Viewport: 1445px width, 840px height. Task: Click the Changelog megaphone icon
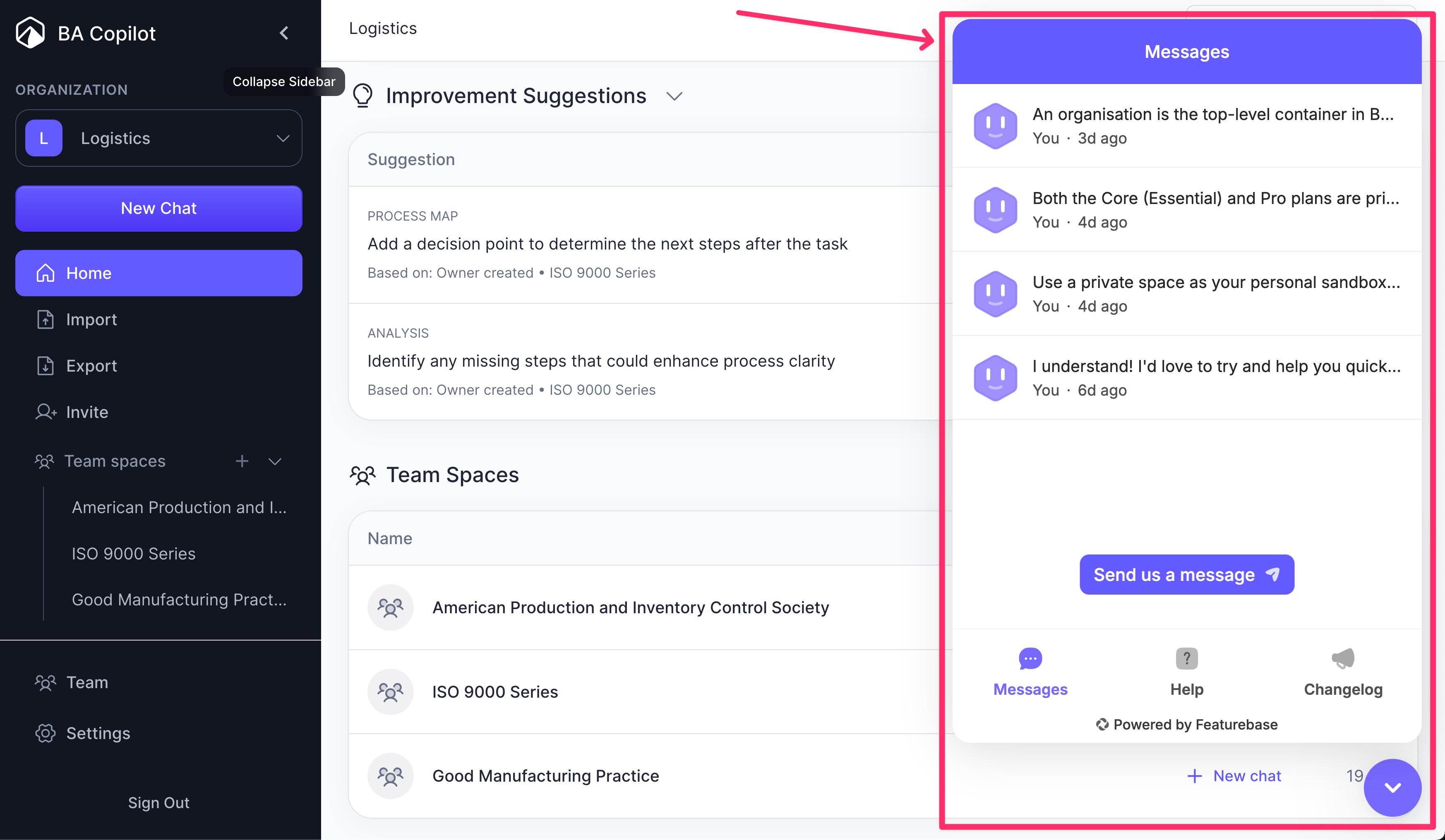[1343, 658]
